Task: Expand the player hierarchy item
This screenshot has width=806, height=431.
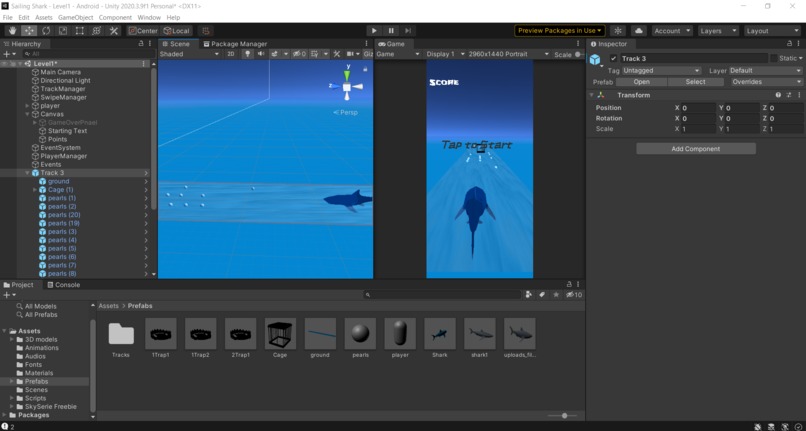Action: click(x=27, y=106)
